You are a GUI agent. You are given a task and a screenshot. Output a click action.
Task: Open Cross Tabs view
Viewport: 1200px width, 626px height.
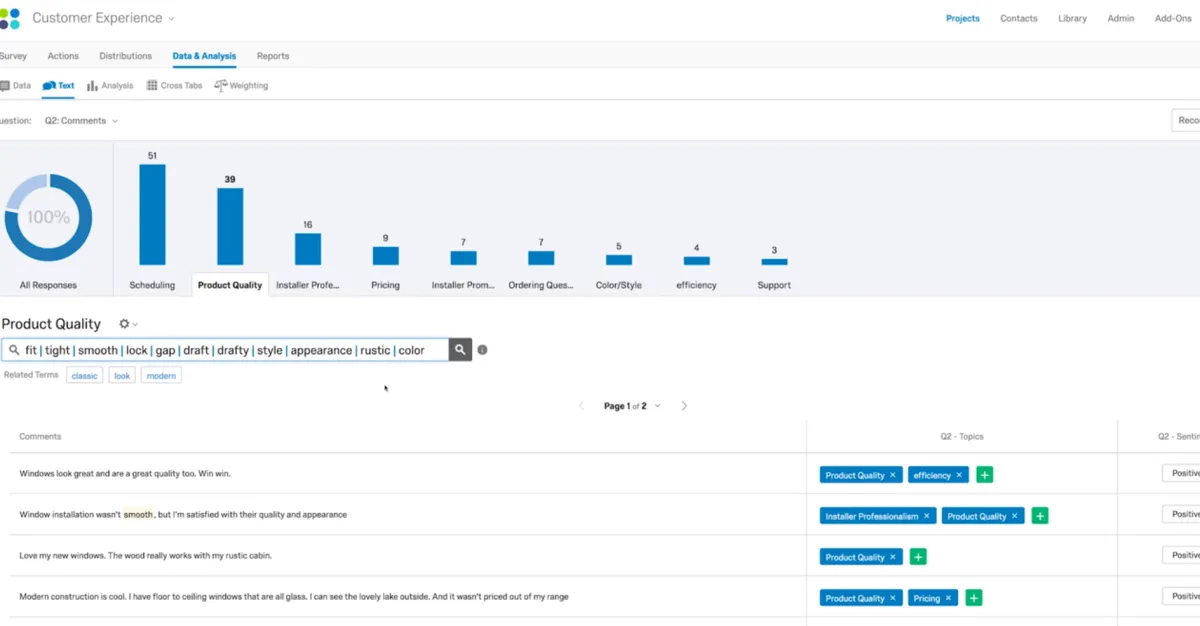(x=174, y=86)
